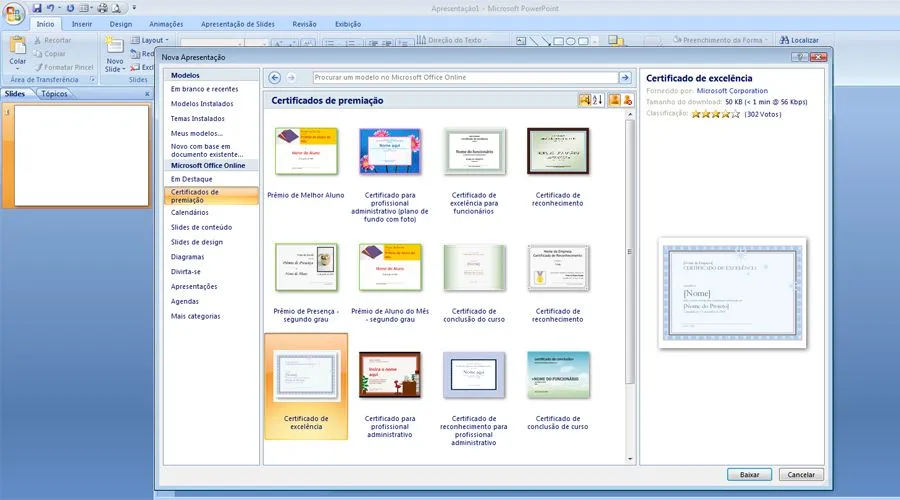Undo with the quick access arrow icon
The height and width of the screenshot is (500, 900).
[51, 8]
